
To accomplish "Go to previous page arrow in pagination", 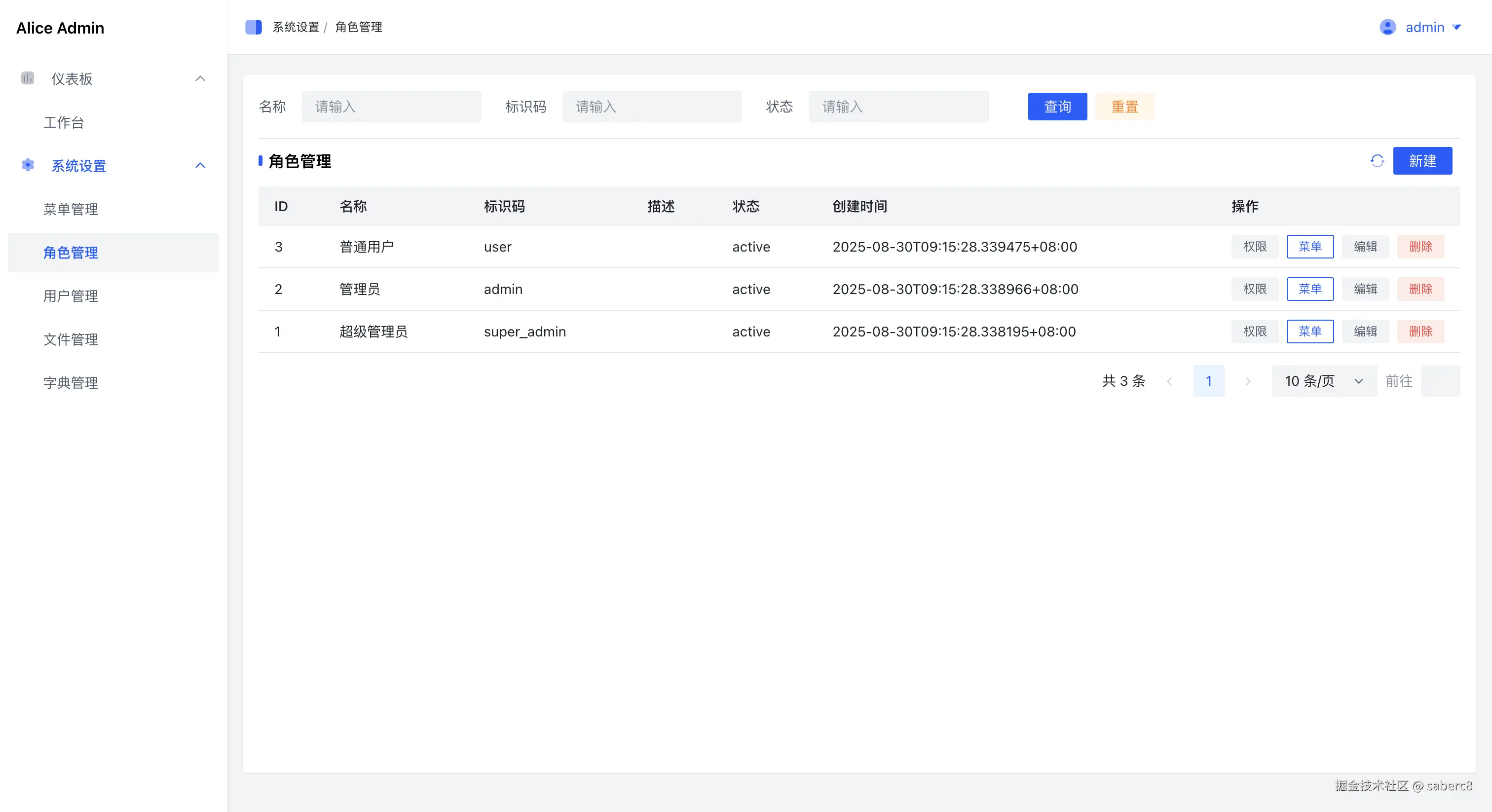I will coord(1169,381).
